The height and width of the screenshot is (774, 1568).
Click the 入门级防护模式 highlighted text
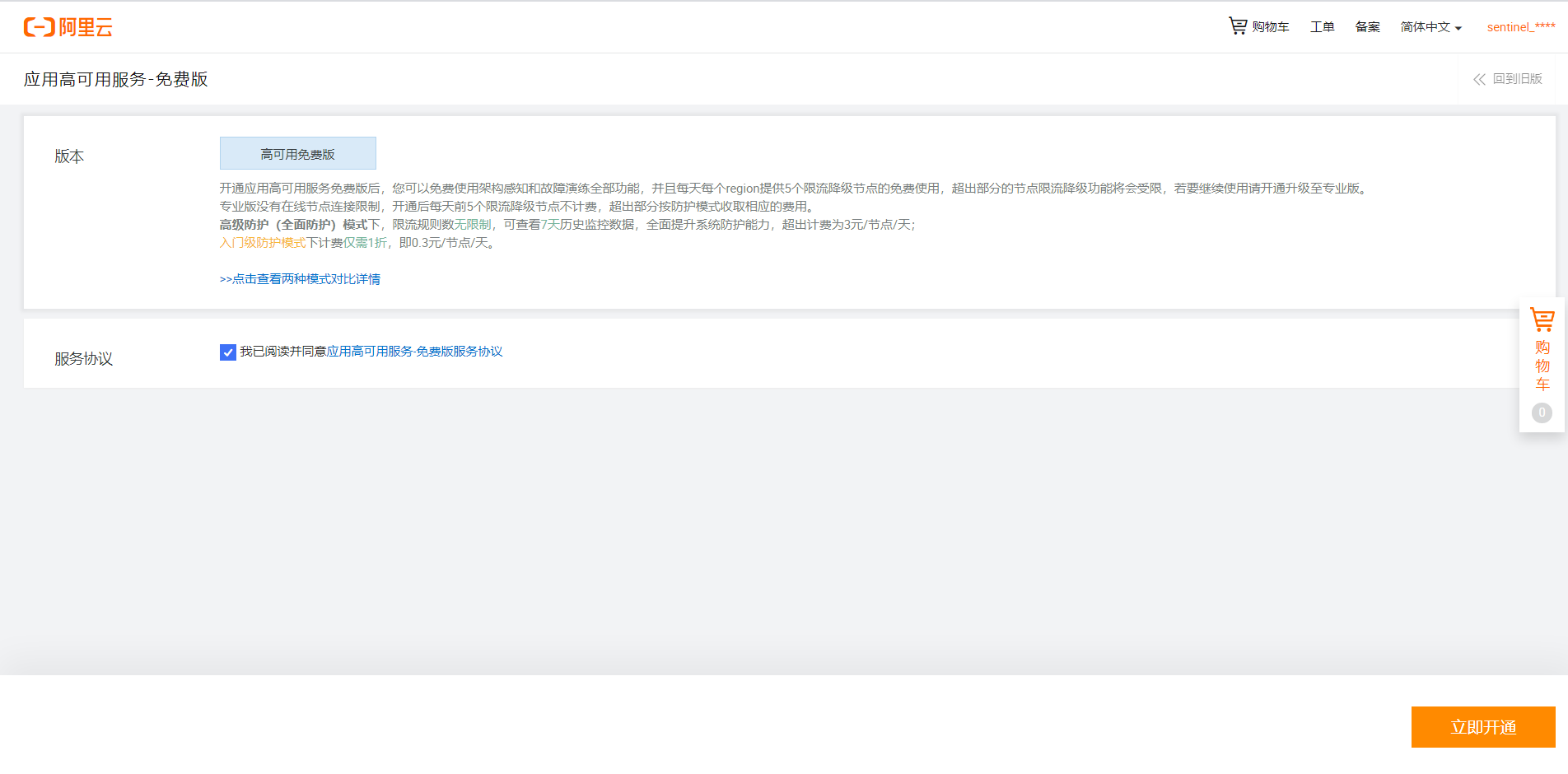(263, 243)
